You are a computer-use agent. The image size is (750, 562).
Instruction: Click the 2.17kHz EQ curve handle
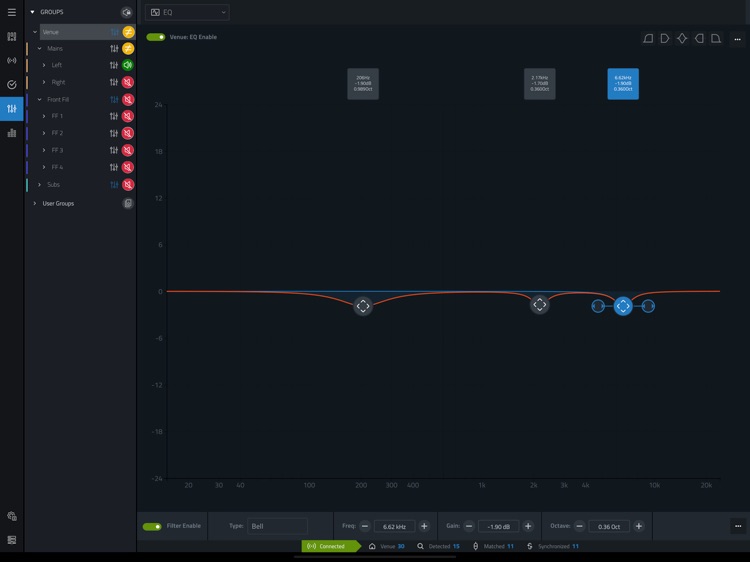click(x=540, y=304)
